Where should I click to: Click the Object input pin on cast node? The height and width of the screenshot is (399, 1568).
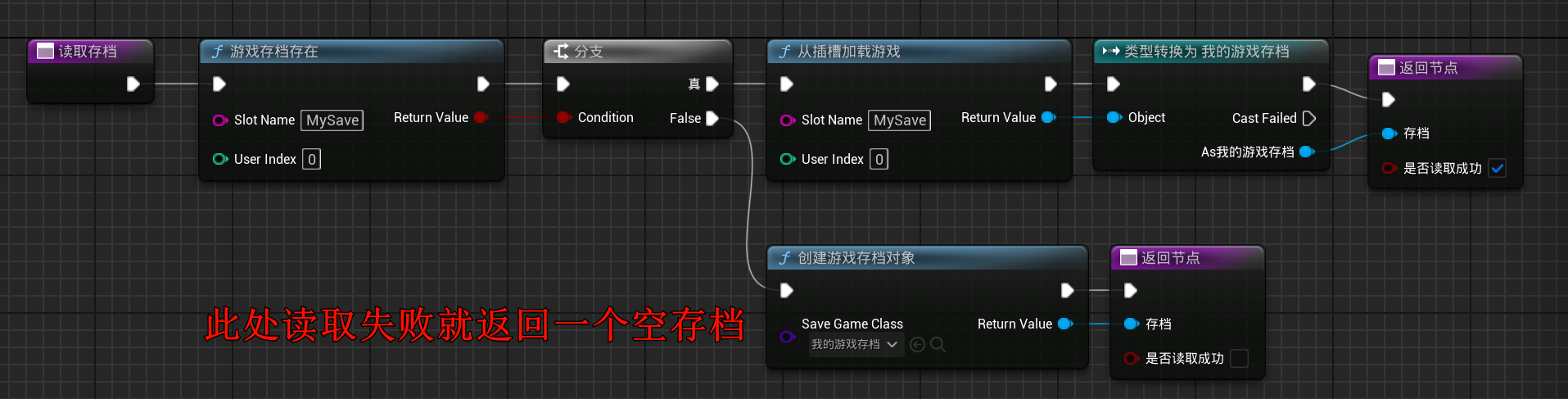pos(1114,117)
